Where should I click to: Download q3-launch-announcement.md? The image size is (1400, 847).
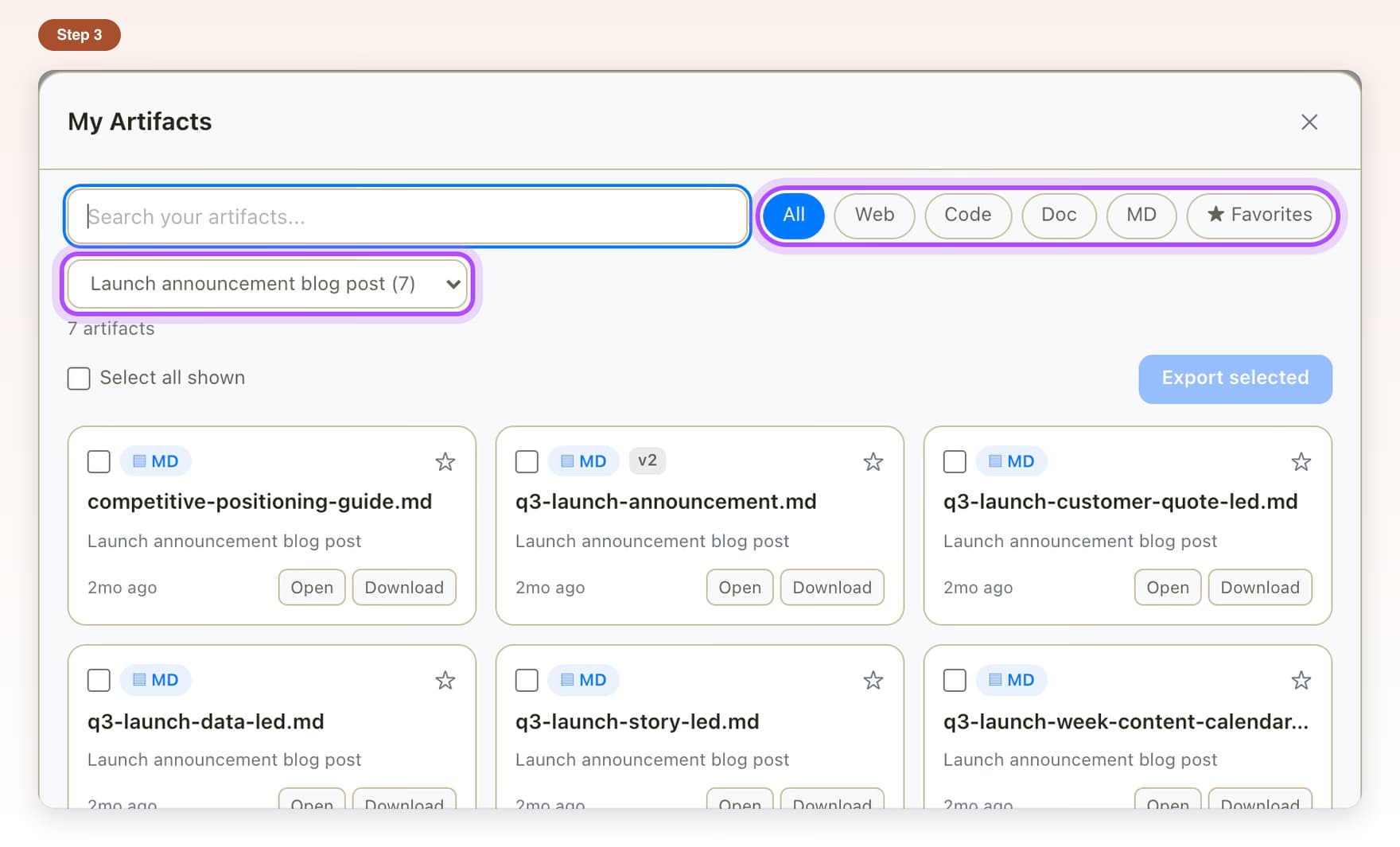pyautogui.click(x=832, y=588)
